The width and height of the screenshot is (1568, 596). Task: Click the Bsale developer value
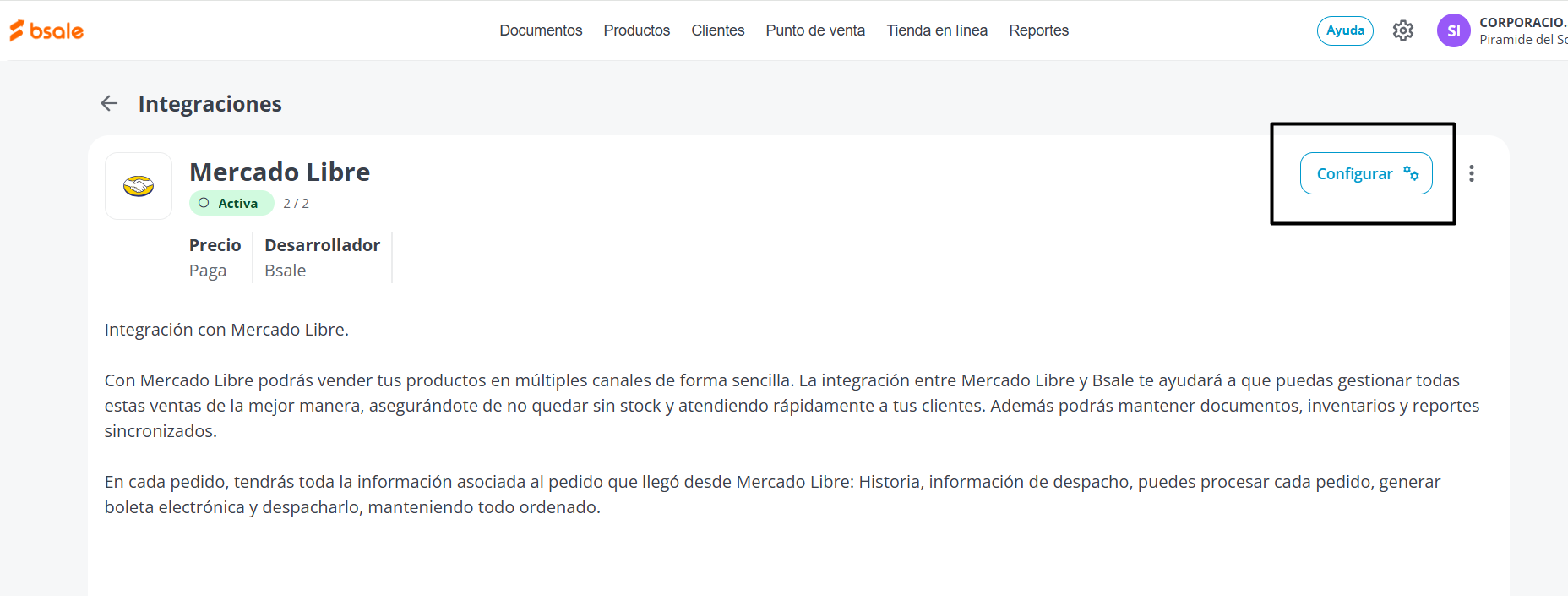pos(286,271)
